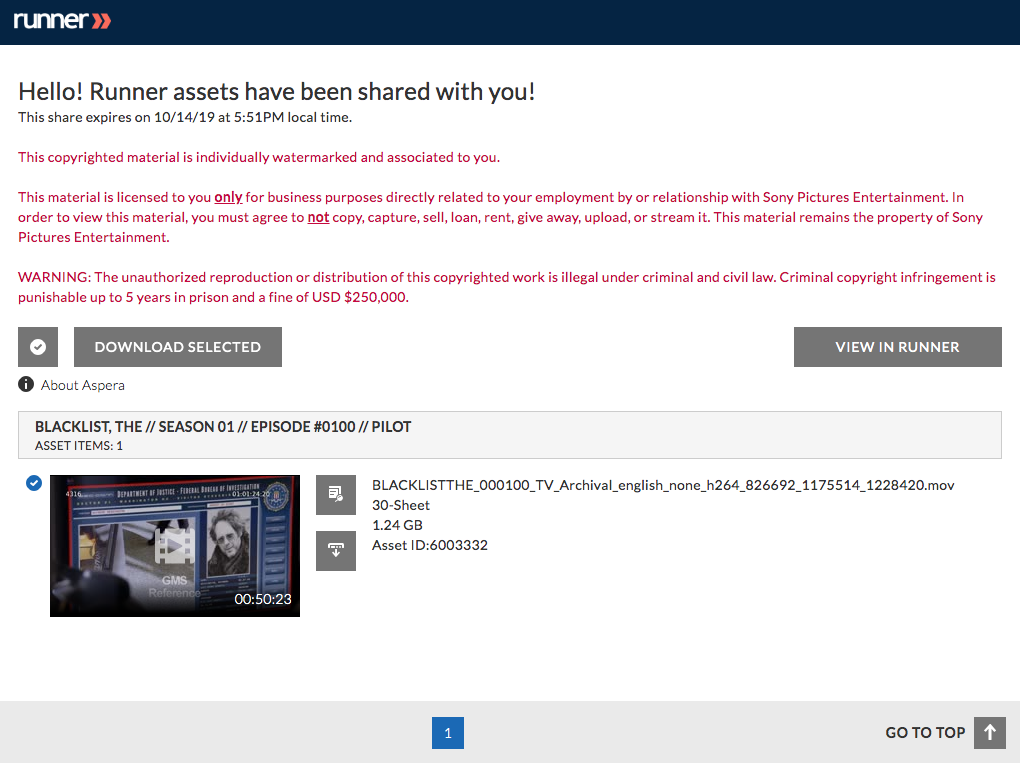
Task: Click the Download Selected button
Action: pyautogui.click(x=178, y=347)
